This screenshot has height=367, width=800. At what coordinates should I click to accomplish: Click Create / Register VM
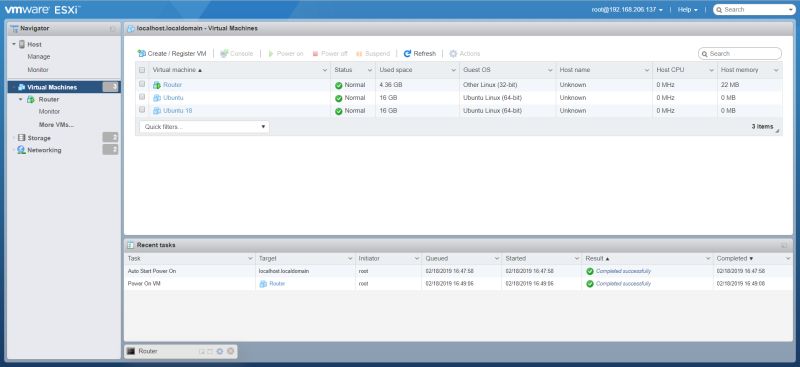click(x=172, y=54)
